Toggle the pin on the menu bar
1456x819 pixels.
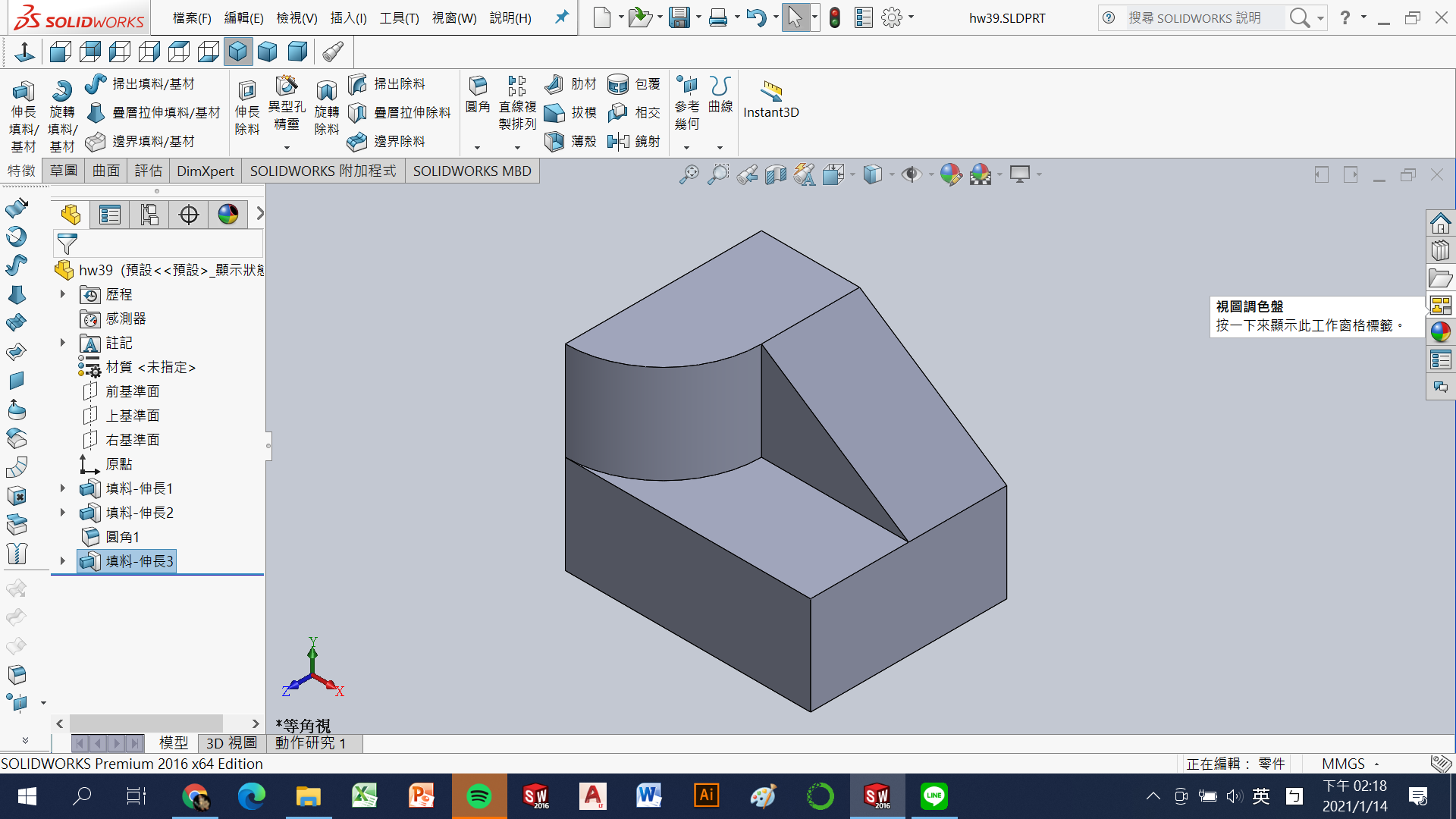coord(562,17)
